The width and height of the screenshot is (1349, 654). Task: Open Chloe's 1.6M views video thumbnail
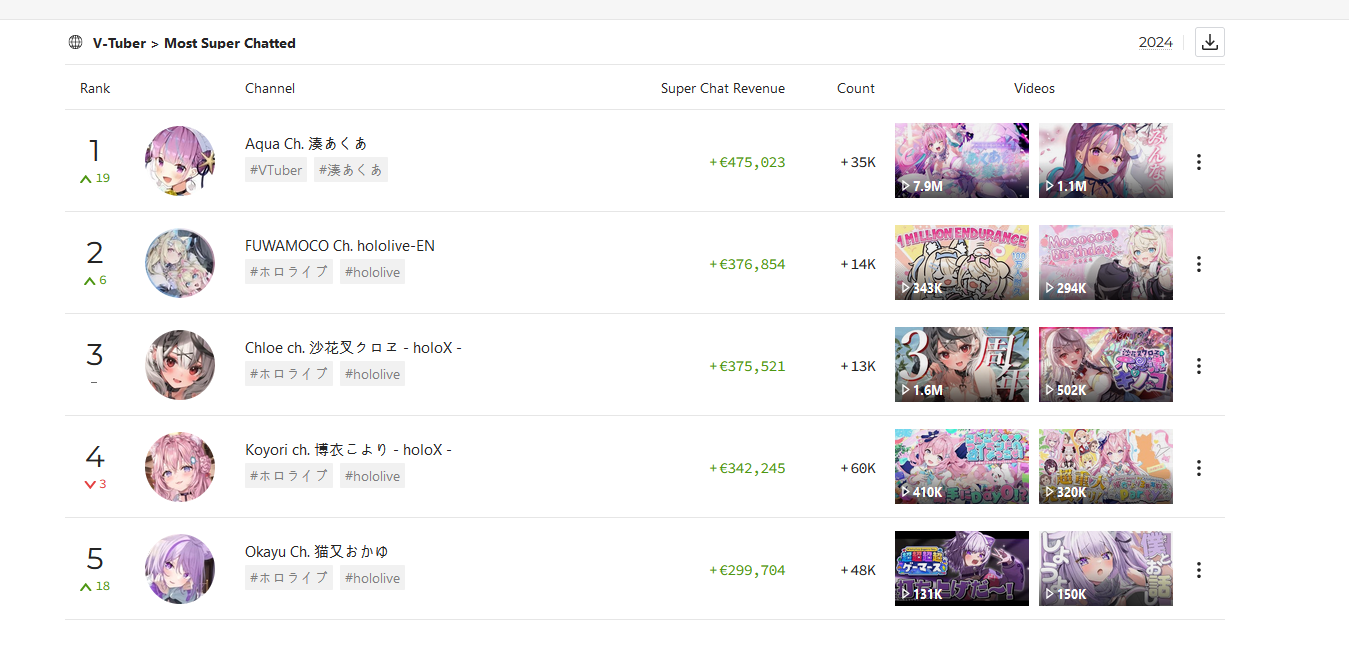point(961,364)
